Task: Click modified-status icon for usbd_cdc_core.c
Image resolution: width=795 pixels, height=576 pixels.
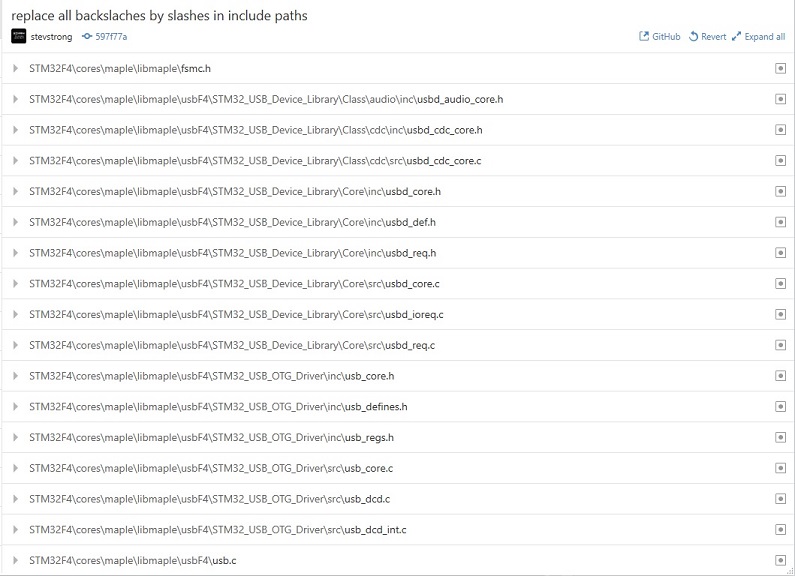Action: [x=780, y=160]
